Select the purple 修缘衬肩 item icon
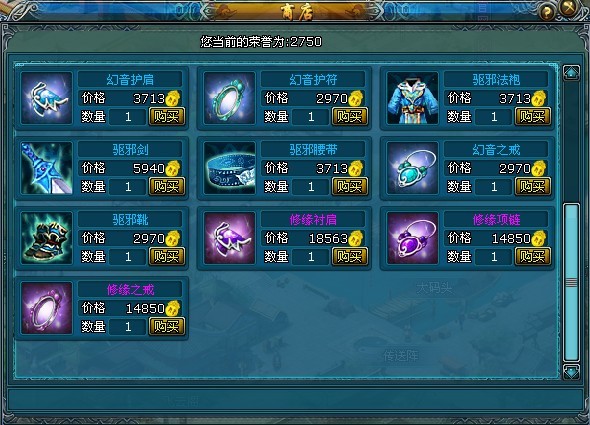The width and height of the screenshot is (590, 425). 230,238
